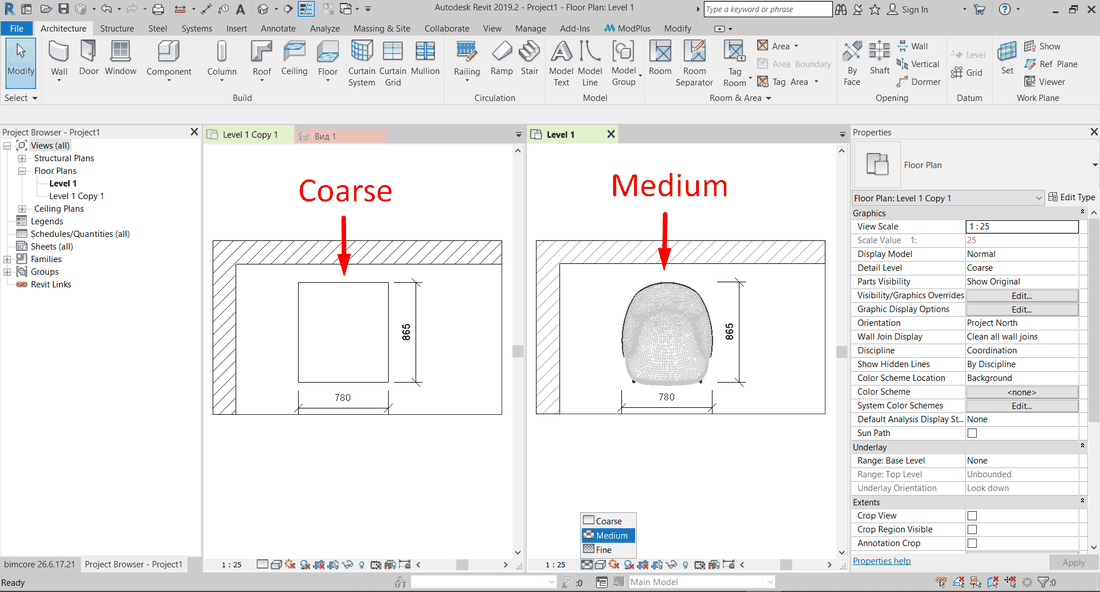The height and width of the screenshot is (592, 1100).
Task: Select Level 1 Copy 1 in Project Browser
Action: point(76,196)
